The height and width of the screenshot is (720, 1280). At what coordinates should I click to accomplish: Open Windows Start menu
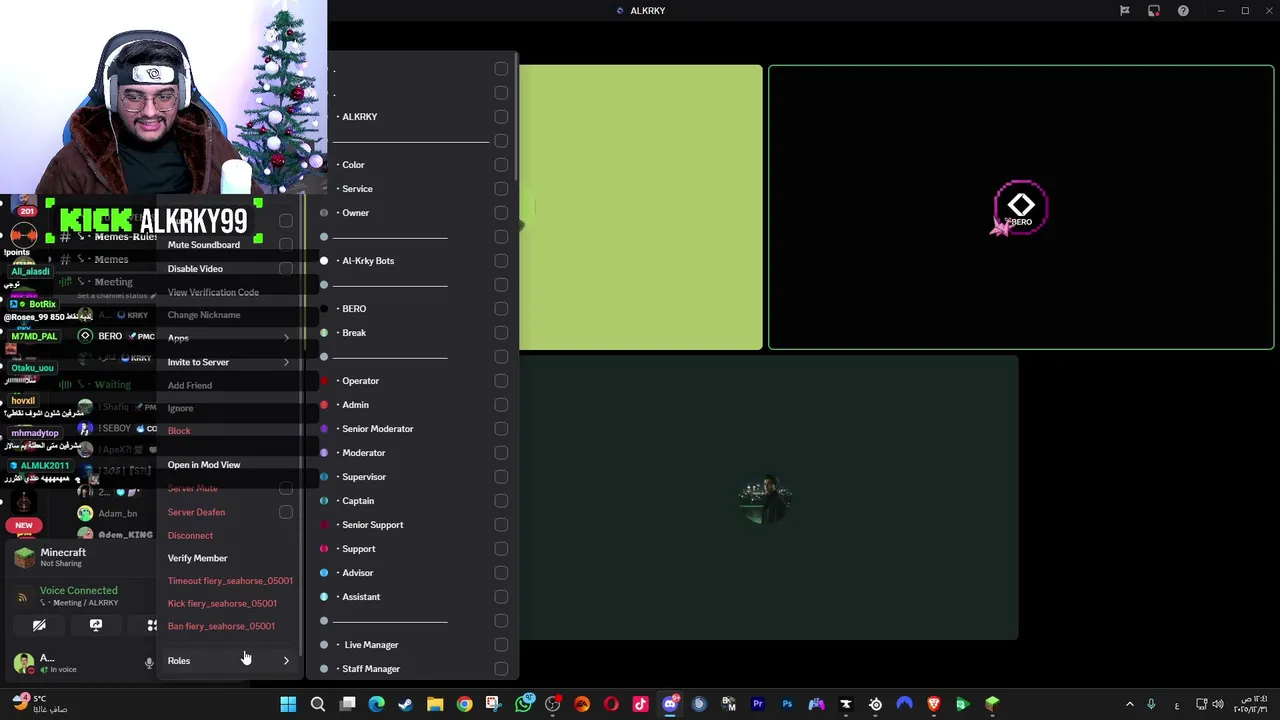click(288, 704)
